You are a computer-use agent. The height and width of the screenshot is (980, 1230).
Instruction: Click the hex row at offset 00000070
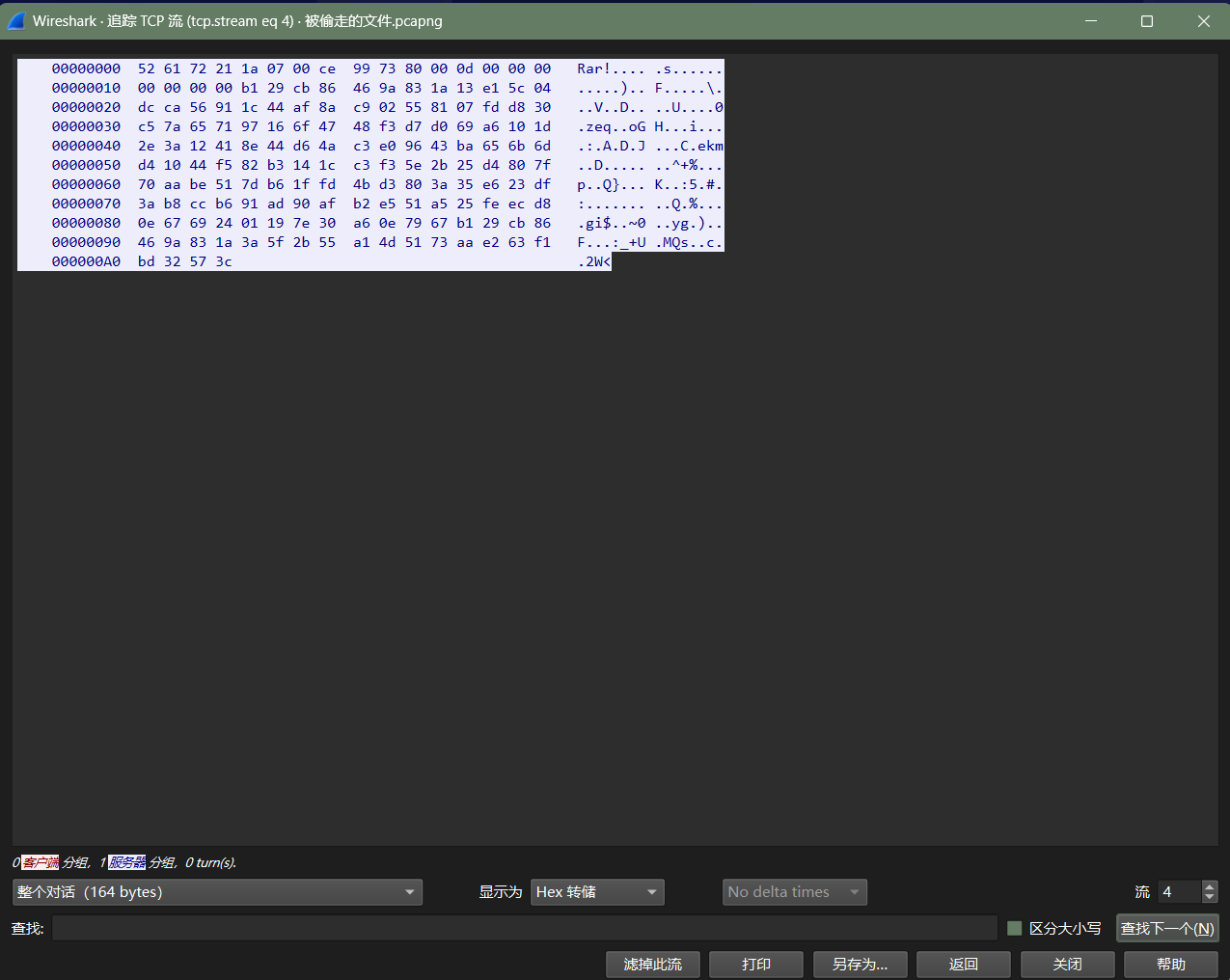click(x=370, y=204)
